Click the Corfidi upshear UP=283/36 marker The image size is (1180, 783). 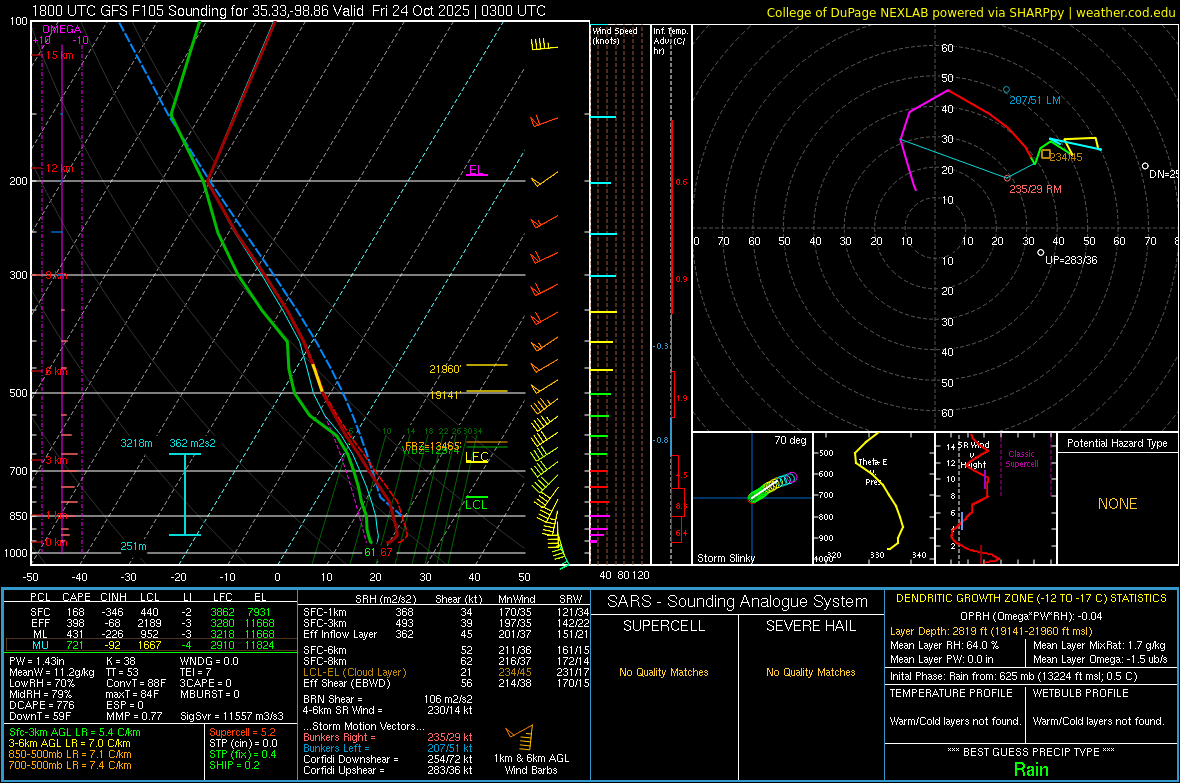1041,252
